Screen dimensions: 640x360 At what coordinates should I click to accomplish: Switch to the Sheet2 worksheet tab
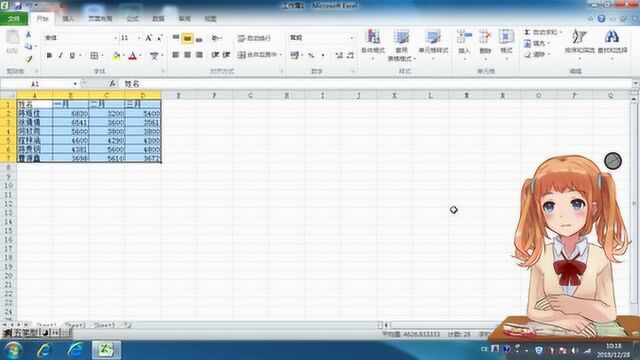click(76, 325)
